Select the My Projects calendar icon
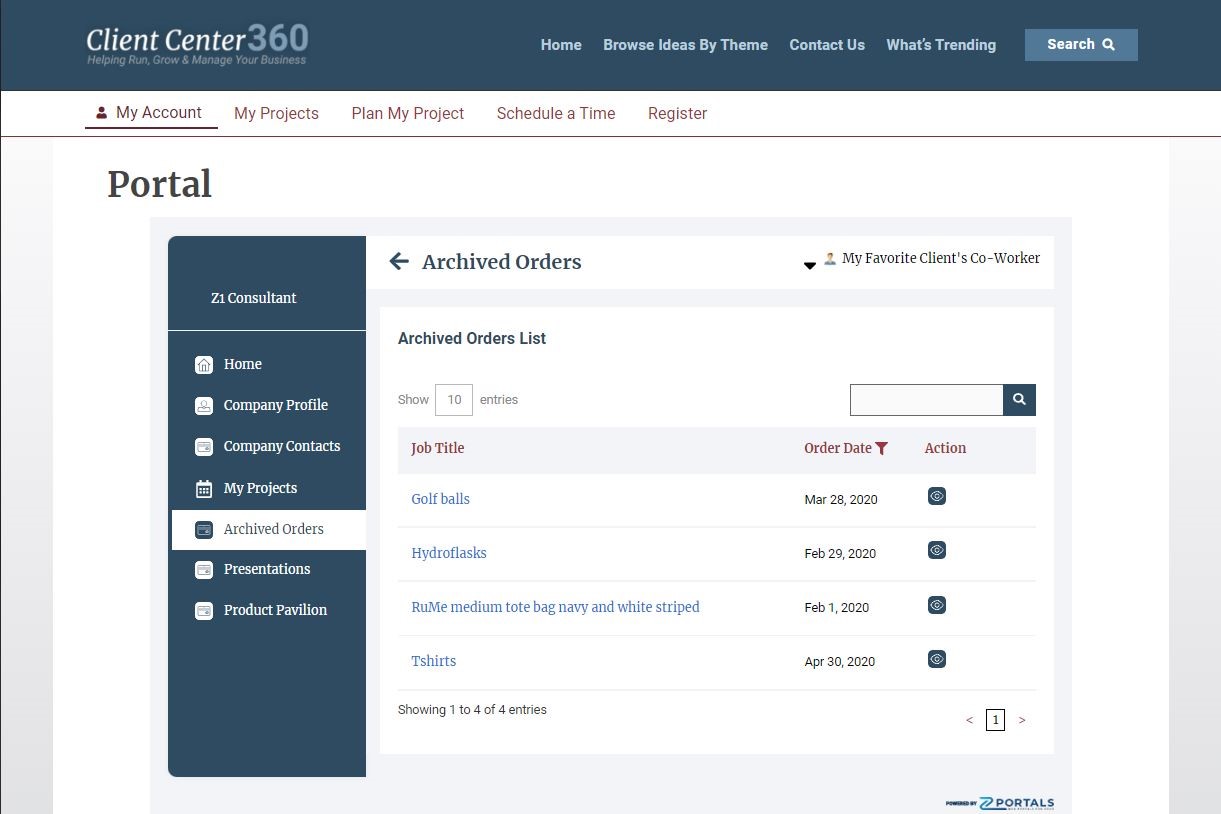1221x814 pixels. (x=203, y=487)
